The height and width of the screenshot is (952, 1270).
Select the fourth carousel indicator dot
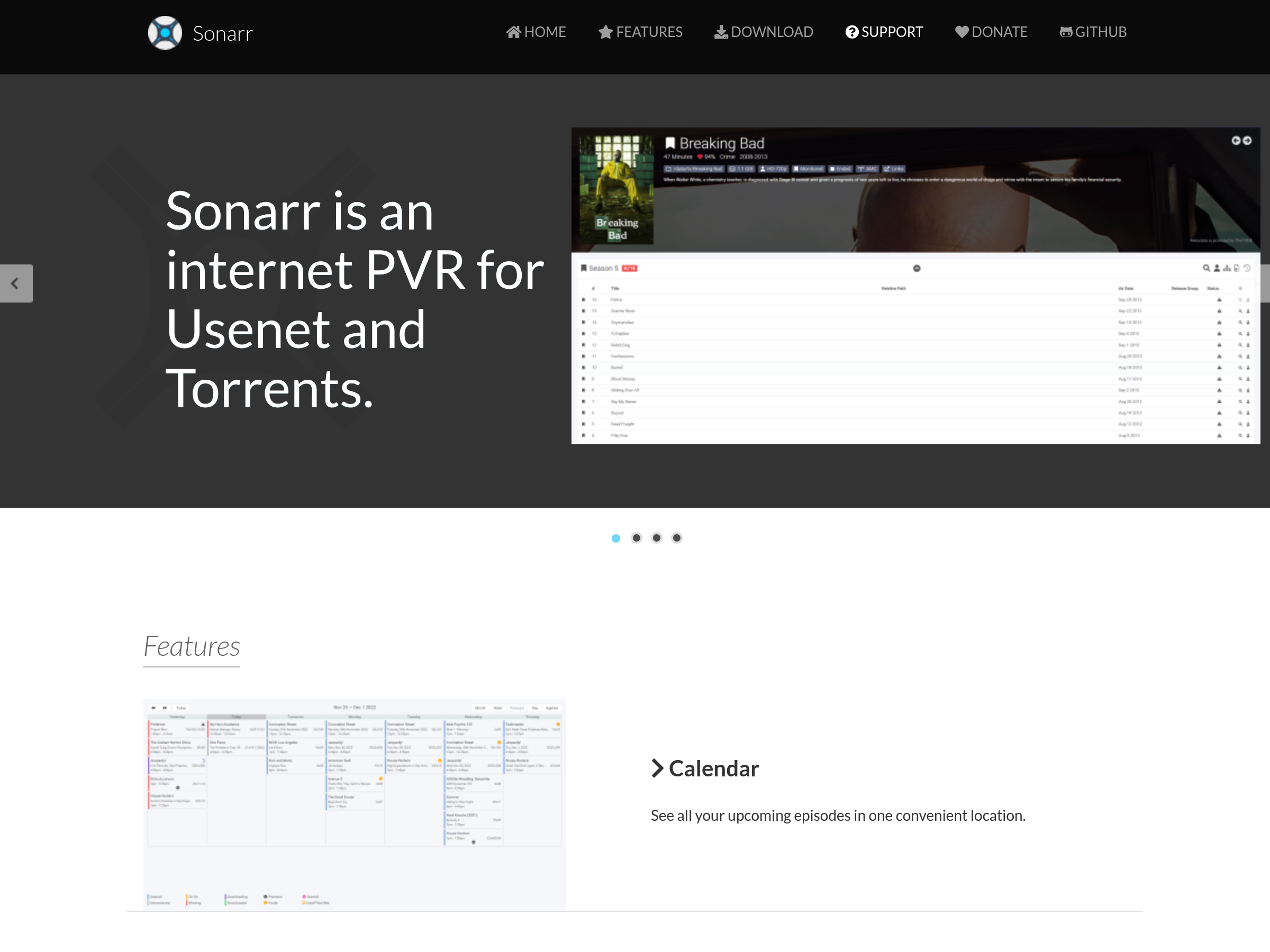coord(677,538)
